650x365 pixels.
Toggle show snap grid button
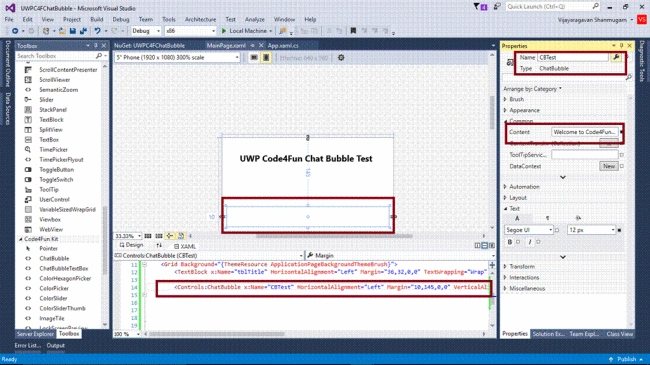tap(148, 236)
